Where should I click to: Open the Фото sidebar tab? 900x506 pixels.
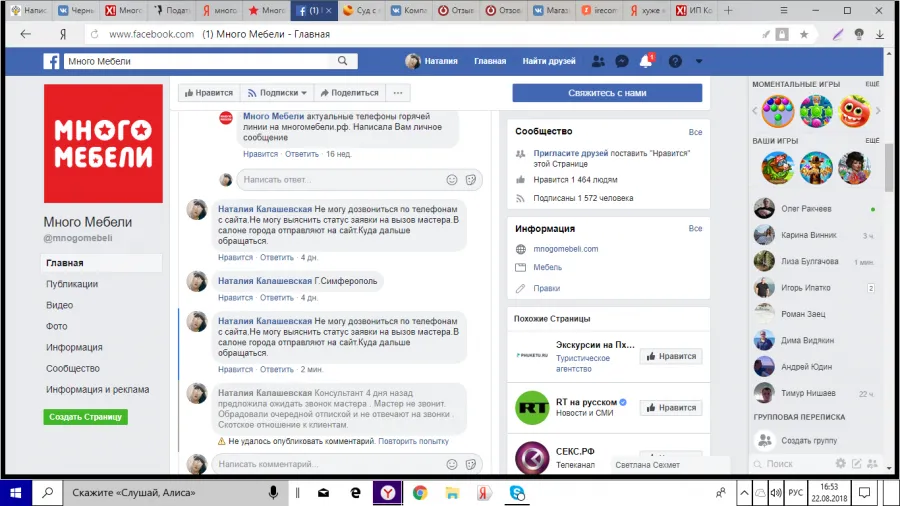tap(57, 326)
